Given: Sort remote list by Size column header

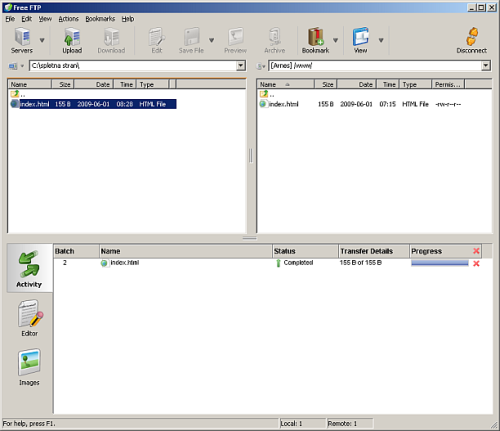Looking at the screenshot, I should tap(325, 84).
